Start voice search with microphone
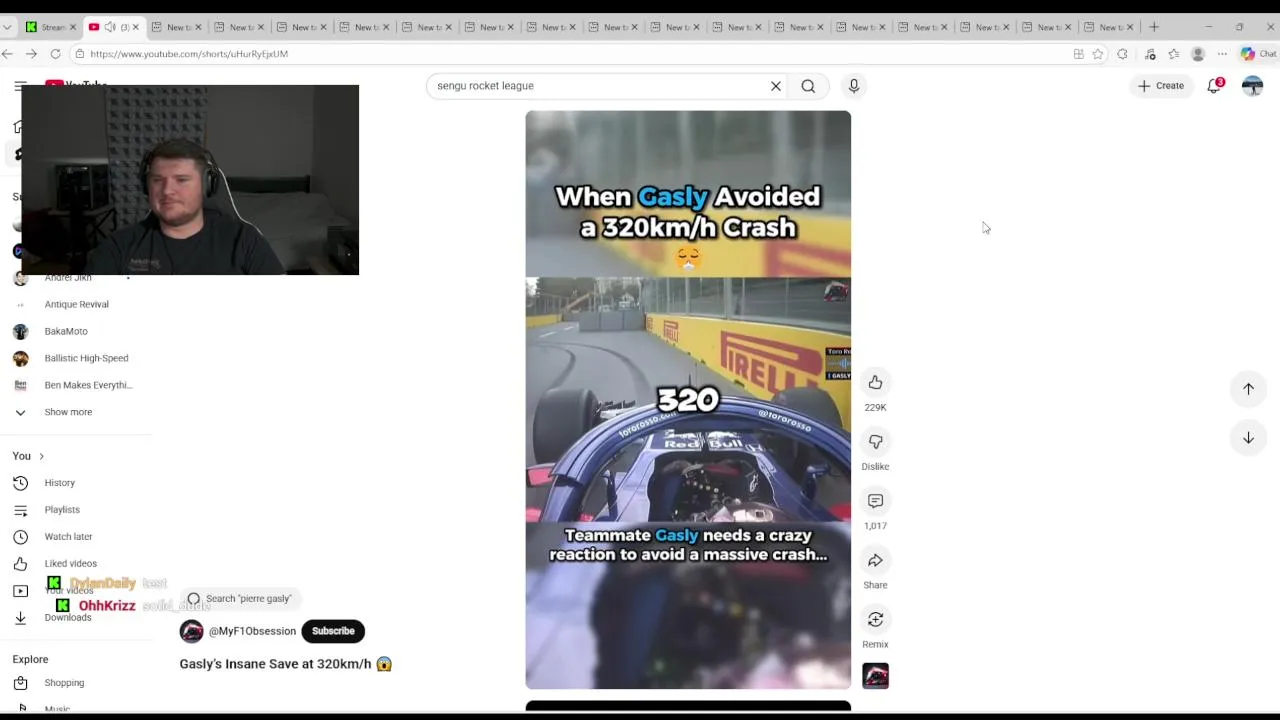The image size is (1280, 720). pos(853,86)
